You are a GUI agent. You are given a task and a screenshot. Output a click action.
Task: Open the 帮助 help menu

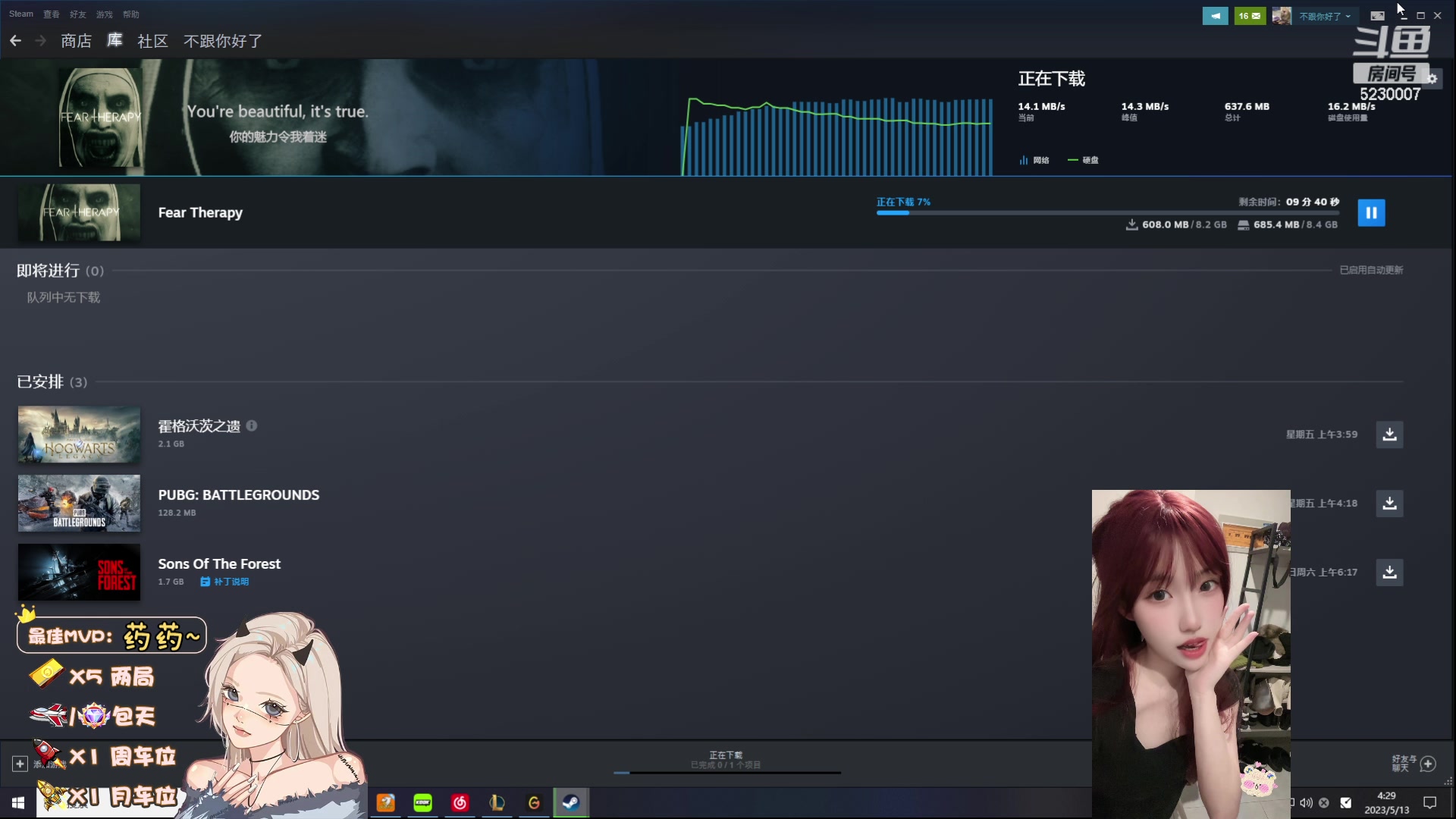[x=131, y=14]
